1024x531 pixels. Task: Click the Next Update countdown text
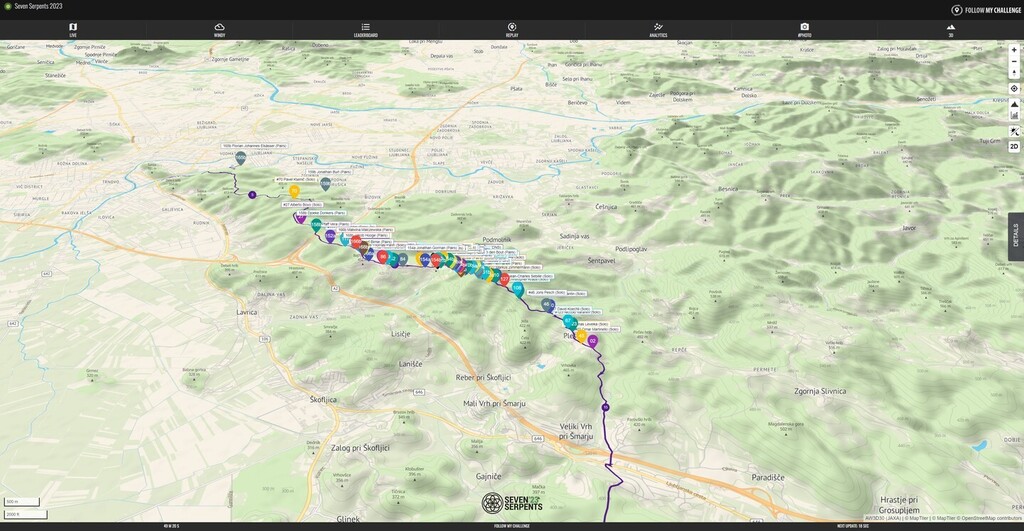point(852,526)
